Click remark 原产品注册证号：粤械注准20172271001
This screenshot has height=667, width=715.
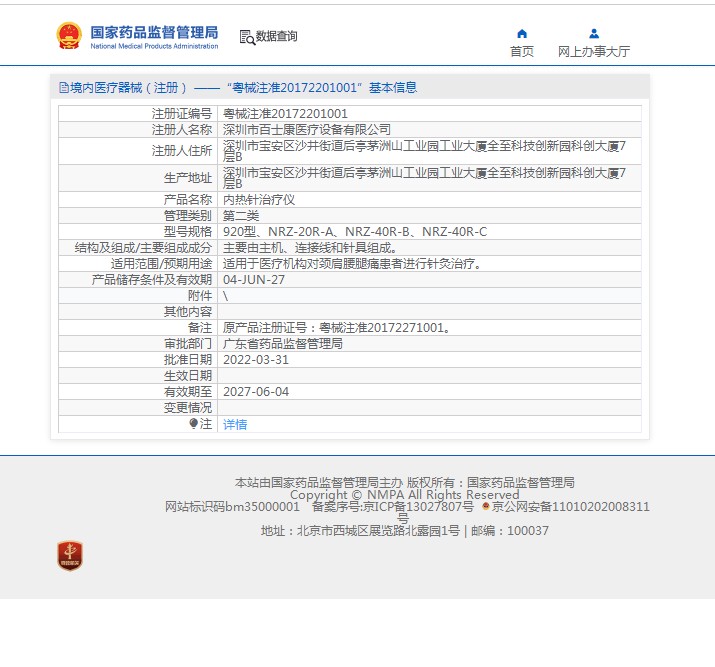pos(337,328)
